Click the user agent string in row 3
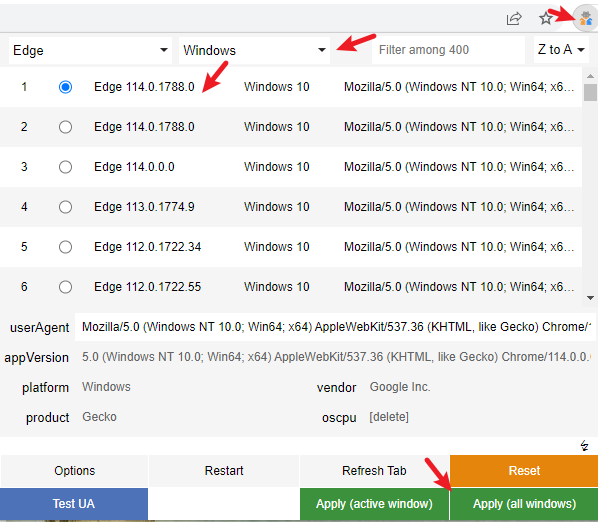This screenshot has width=598, height=522. click(459, 167)
